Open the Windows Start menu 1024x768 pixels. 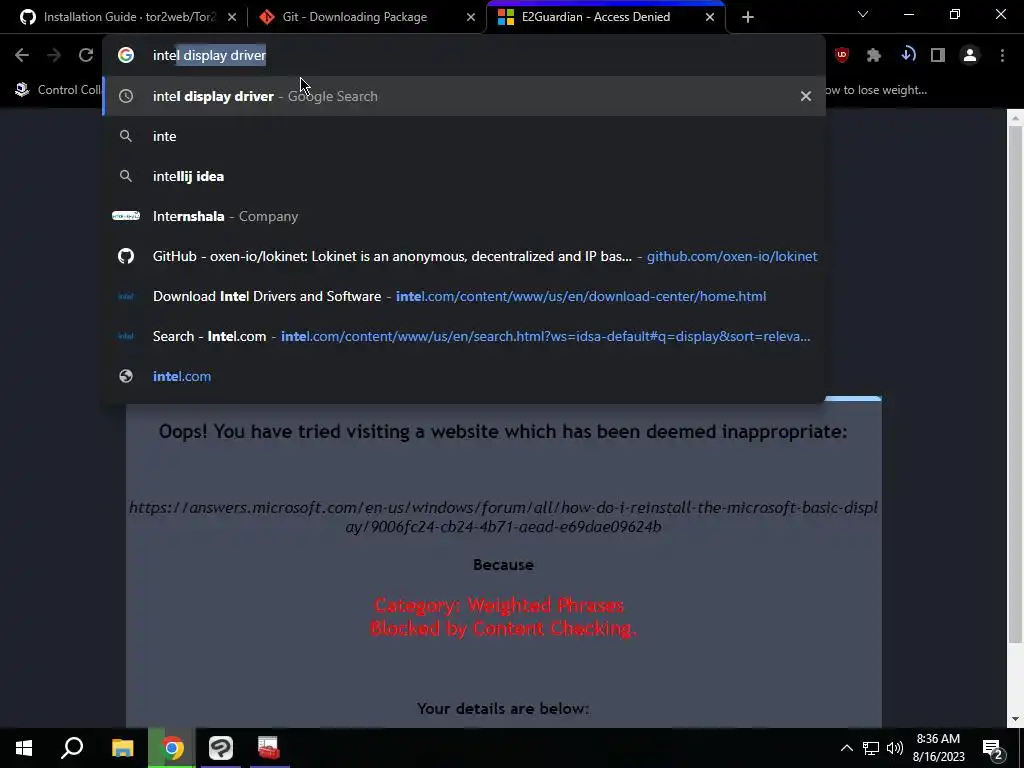point(24,748)
